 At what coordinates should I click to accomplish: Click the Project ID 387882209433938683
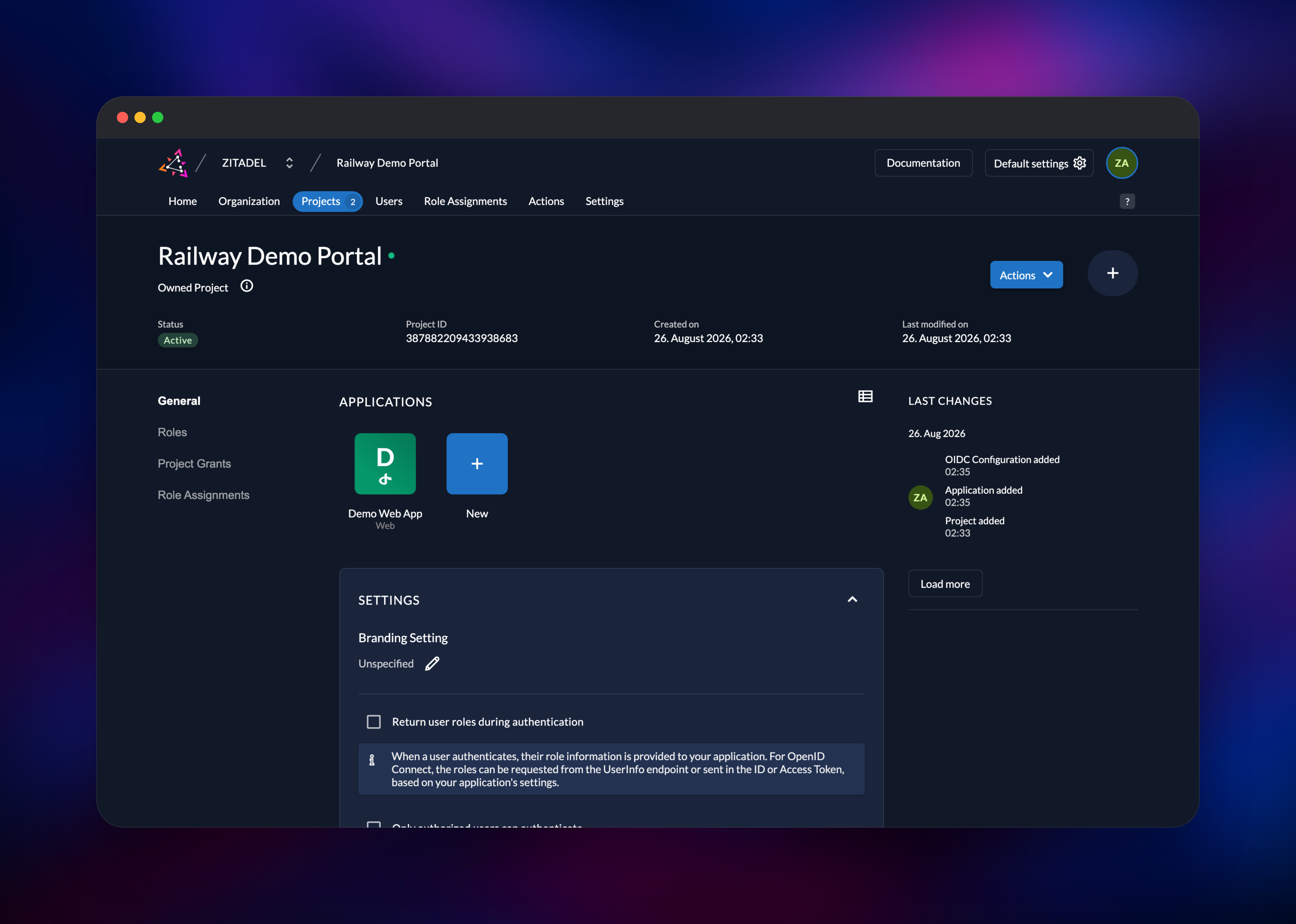pyautogui.click(x=462, y=339)
